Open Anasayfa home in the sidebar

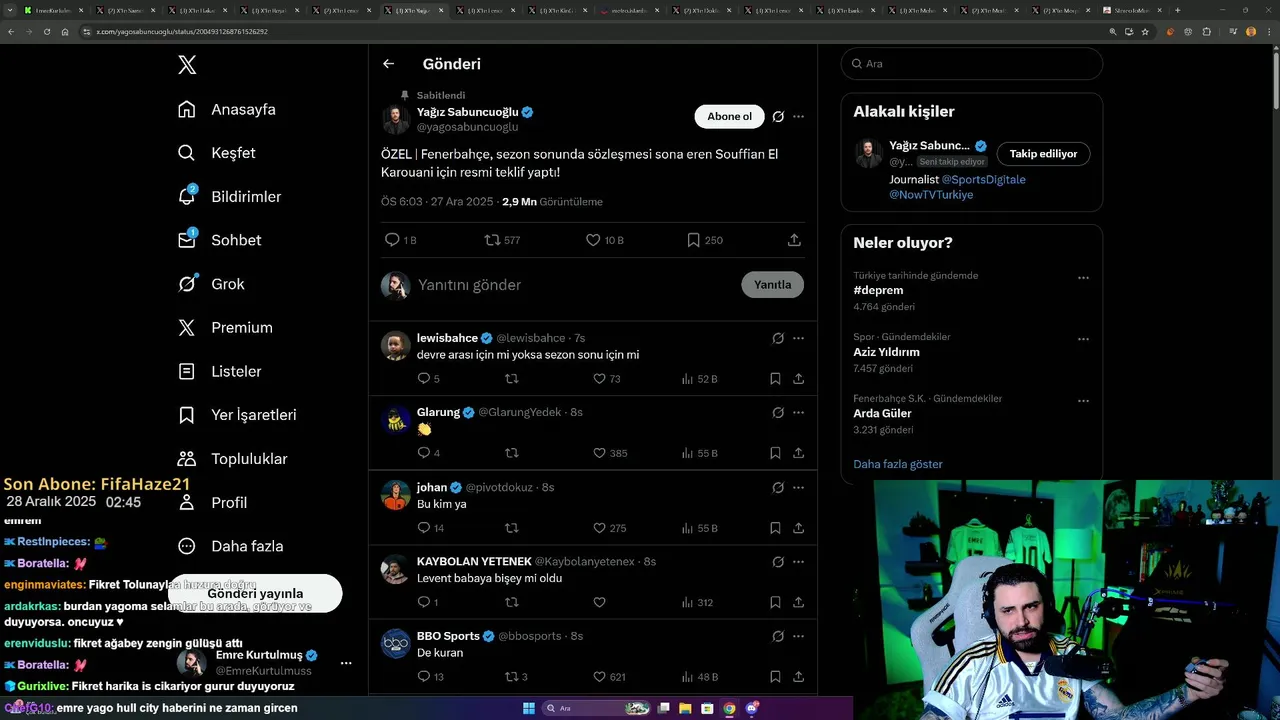pos(227,109)
